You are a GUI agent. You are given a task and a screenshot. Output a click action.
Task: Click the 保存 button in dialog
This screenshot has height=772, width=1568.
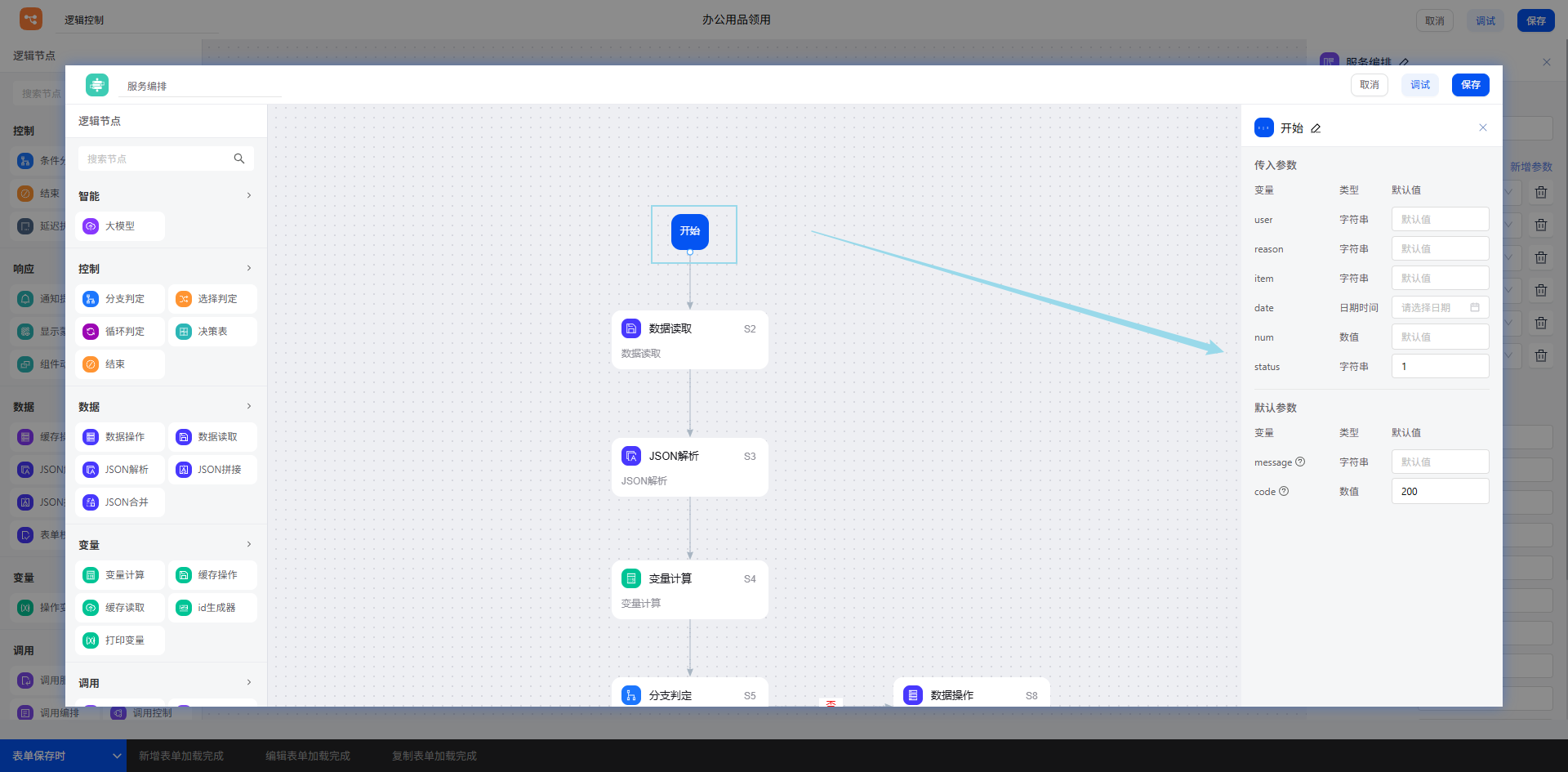coord(1470,85)
